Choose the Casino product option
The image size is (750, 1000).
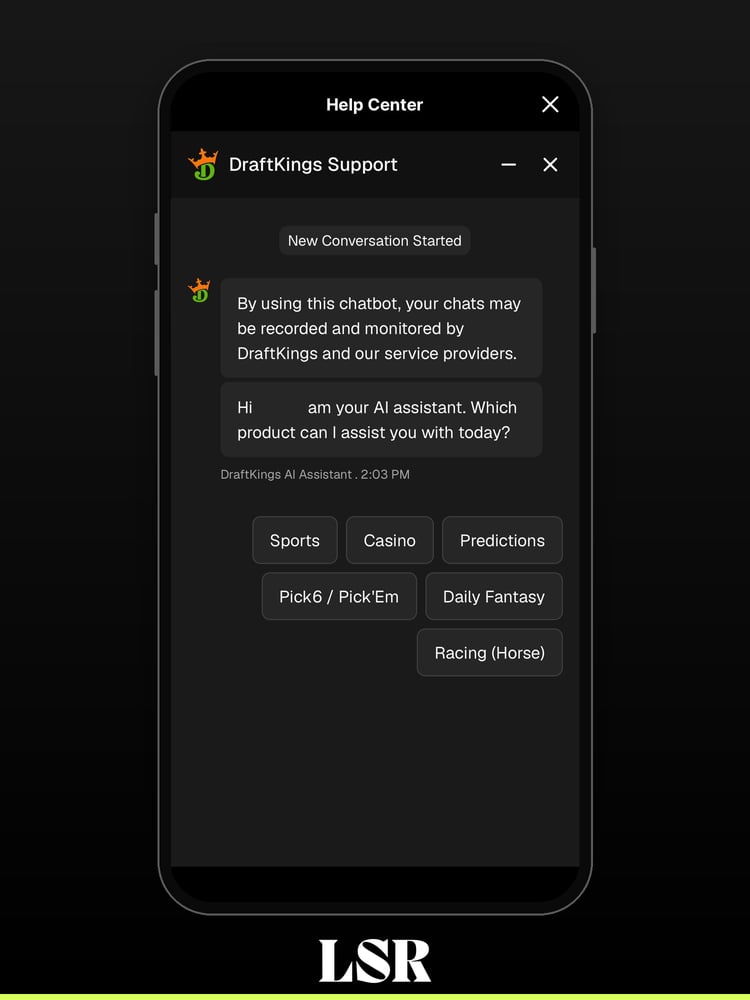390,540
